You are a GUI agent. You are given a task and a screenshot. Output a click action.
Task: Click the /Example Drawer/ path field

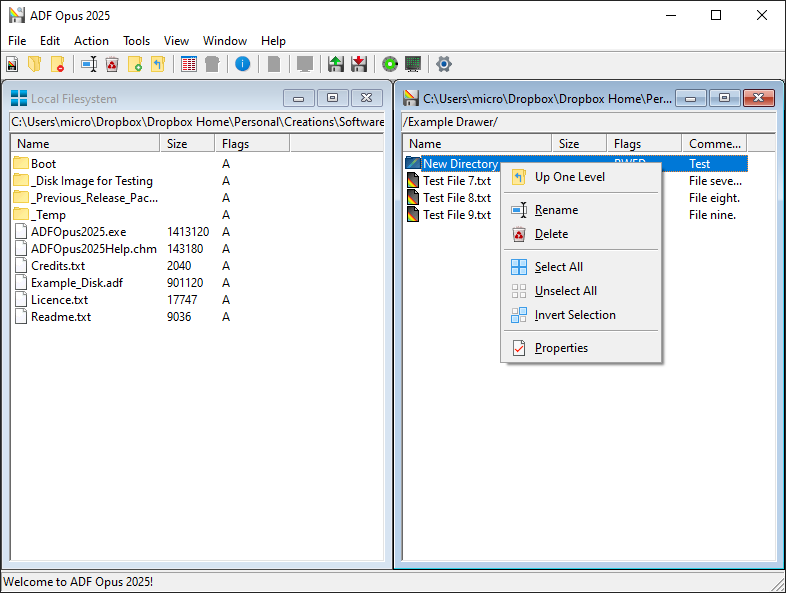click(588, 122)
